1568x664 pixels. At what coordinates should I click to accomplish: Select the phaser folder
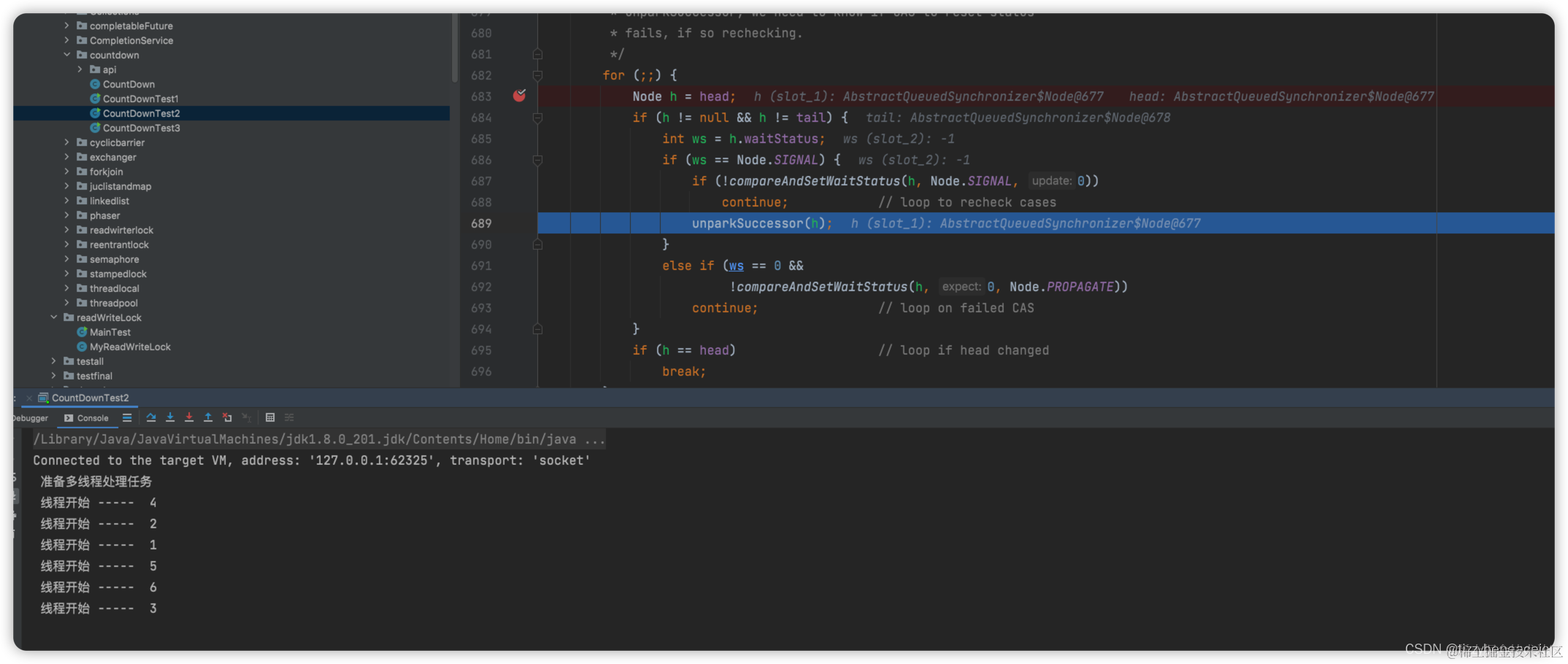[x=104, y=215]
